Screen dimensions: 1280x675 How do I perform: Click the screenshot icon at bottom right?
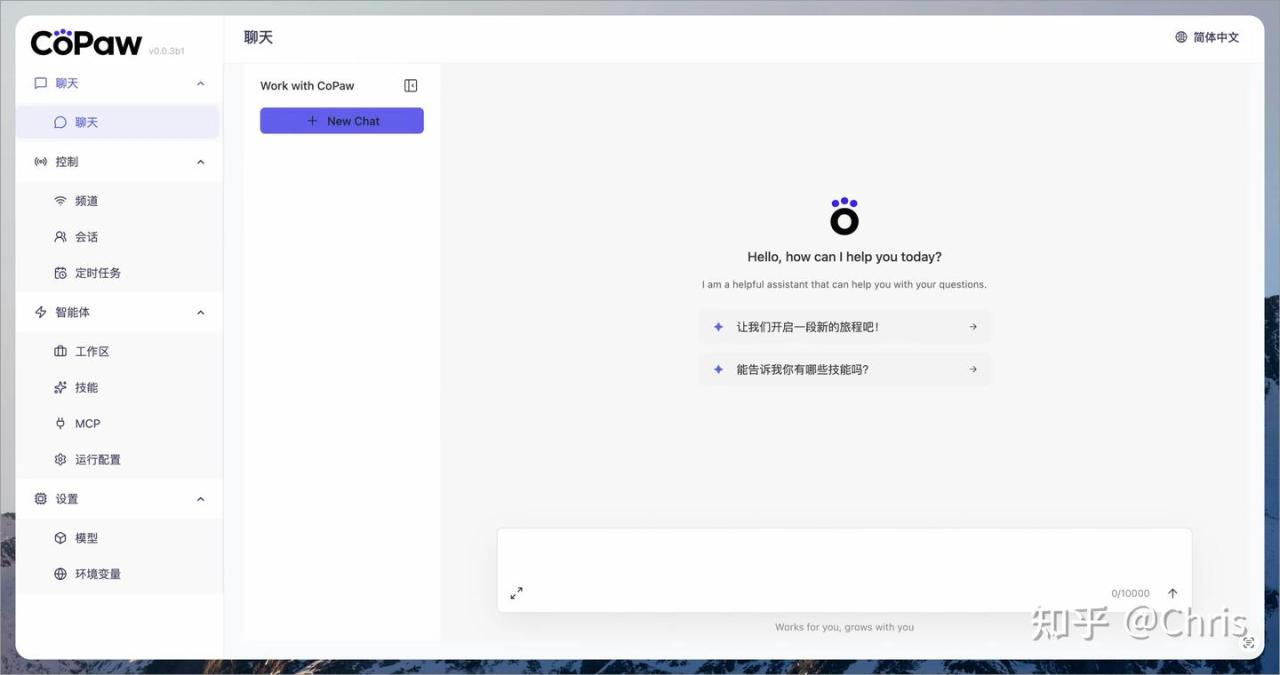pos(1248,643)
